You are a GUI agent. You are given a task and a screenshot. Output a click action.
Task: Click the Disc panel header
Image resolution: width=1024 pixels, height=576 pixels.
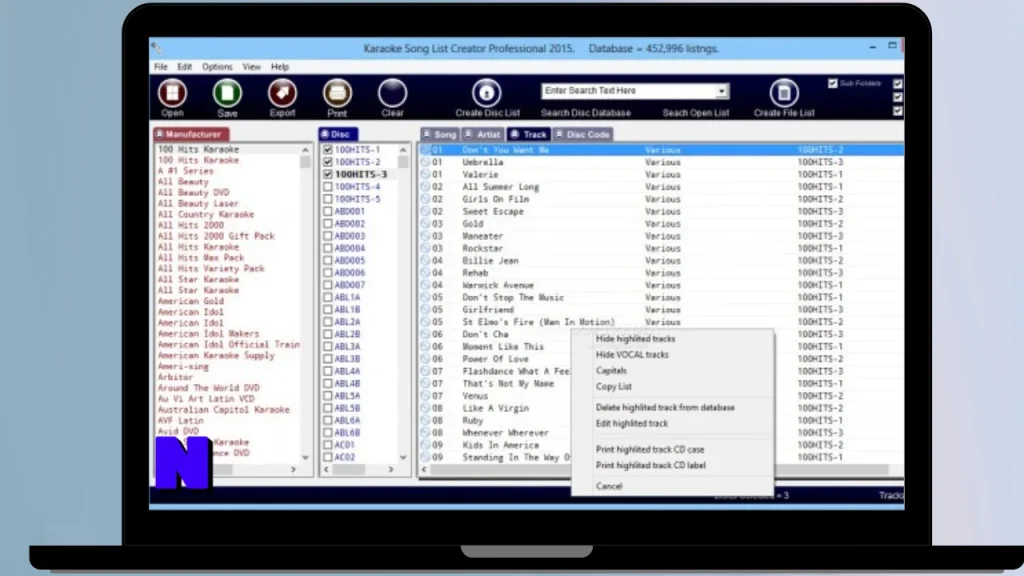(338, 134)
